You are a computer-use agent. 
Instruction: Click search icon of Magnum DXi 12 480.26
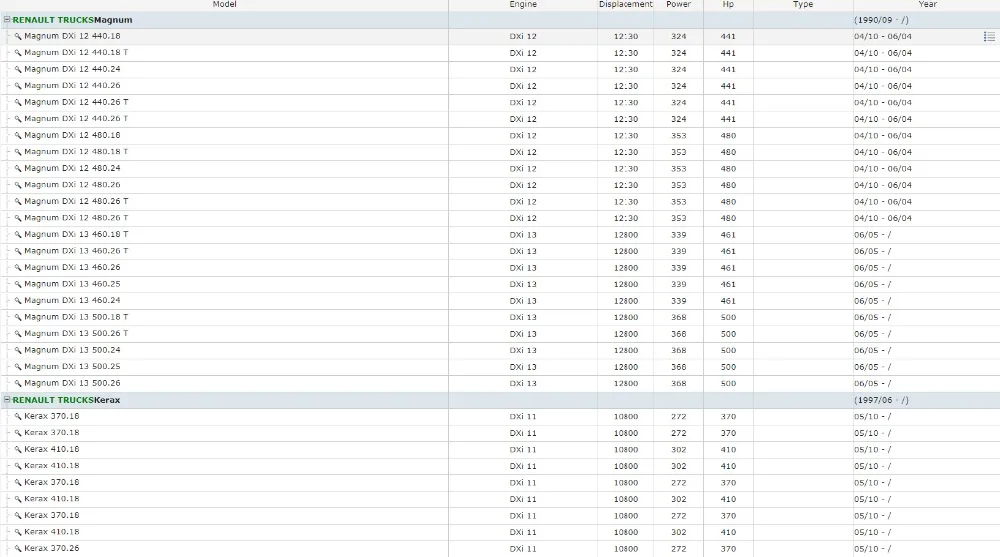point(18,186)
